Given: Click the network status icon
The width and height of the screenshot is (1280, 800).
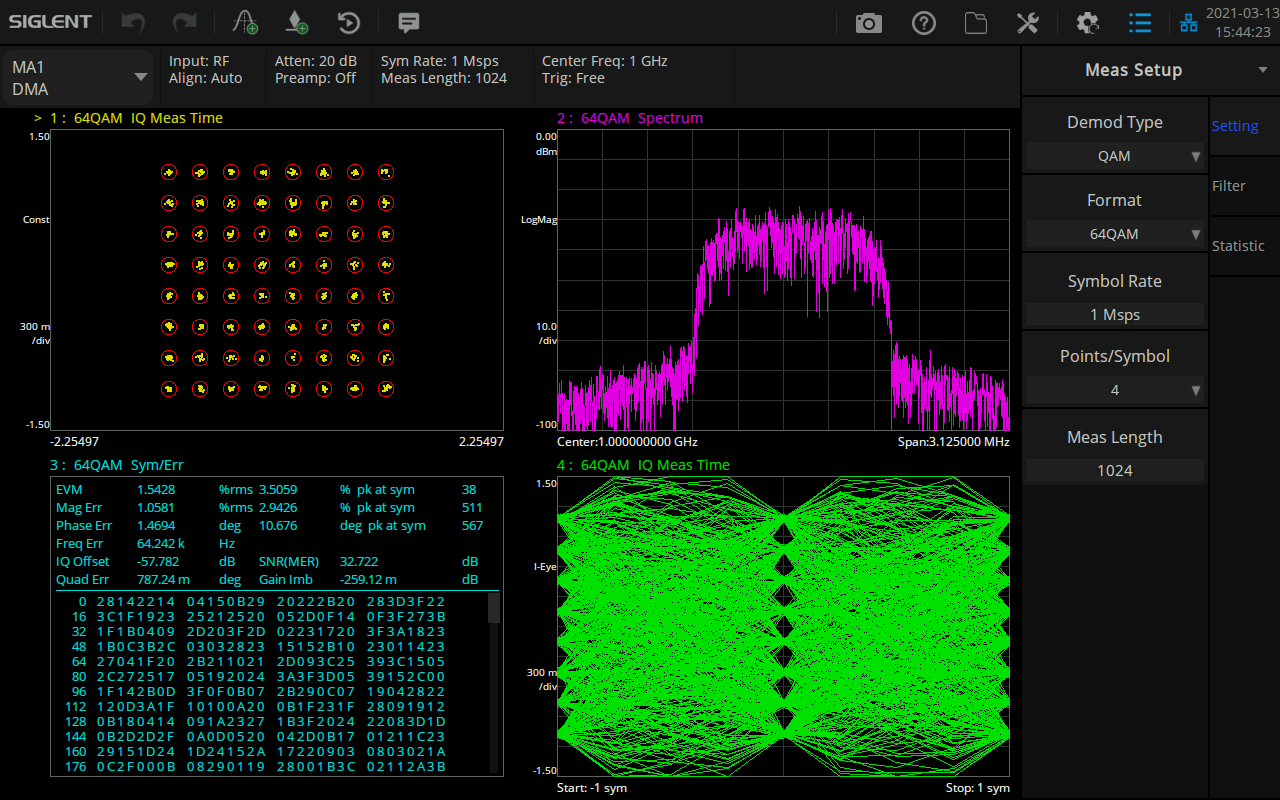Looking at the screenshot, I should coord(1189,22).
